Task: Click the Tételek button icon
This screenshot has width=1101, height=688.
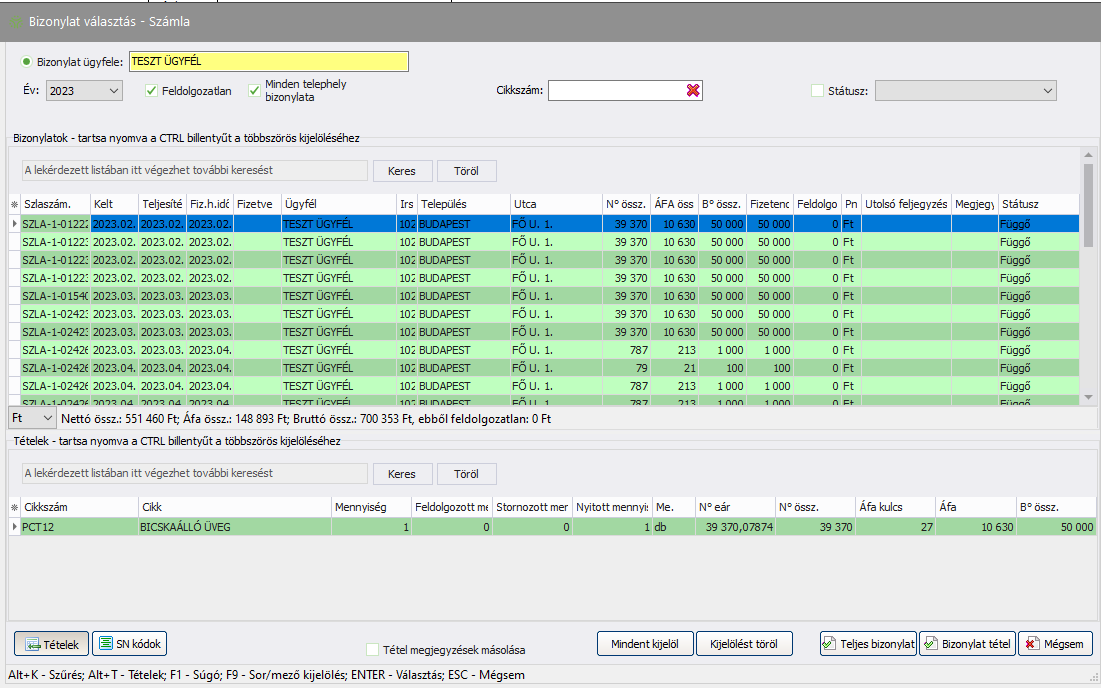Action: [32, 644]
